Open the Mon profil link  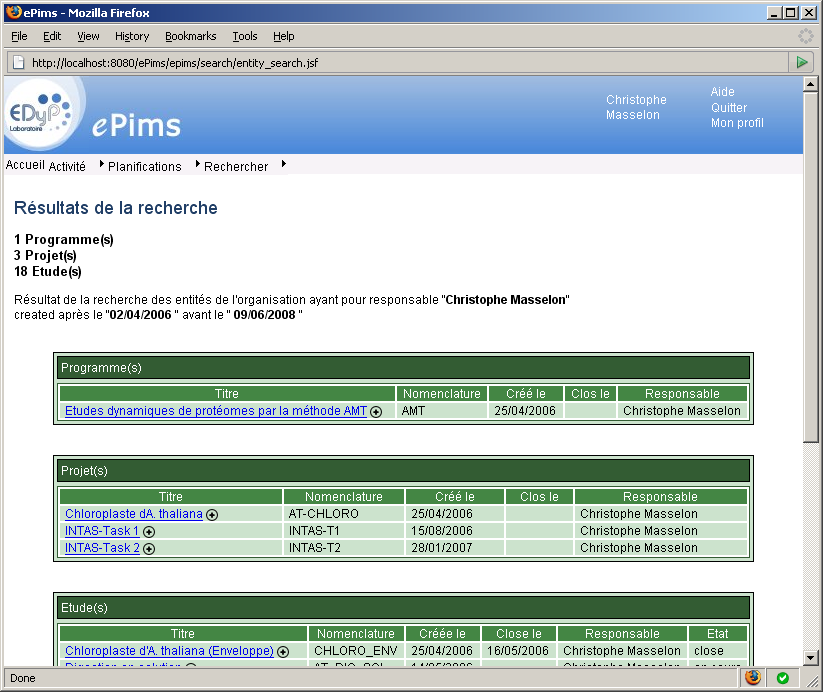pyautogui.click(x=738, y=123)
